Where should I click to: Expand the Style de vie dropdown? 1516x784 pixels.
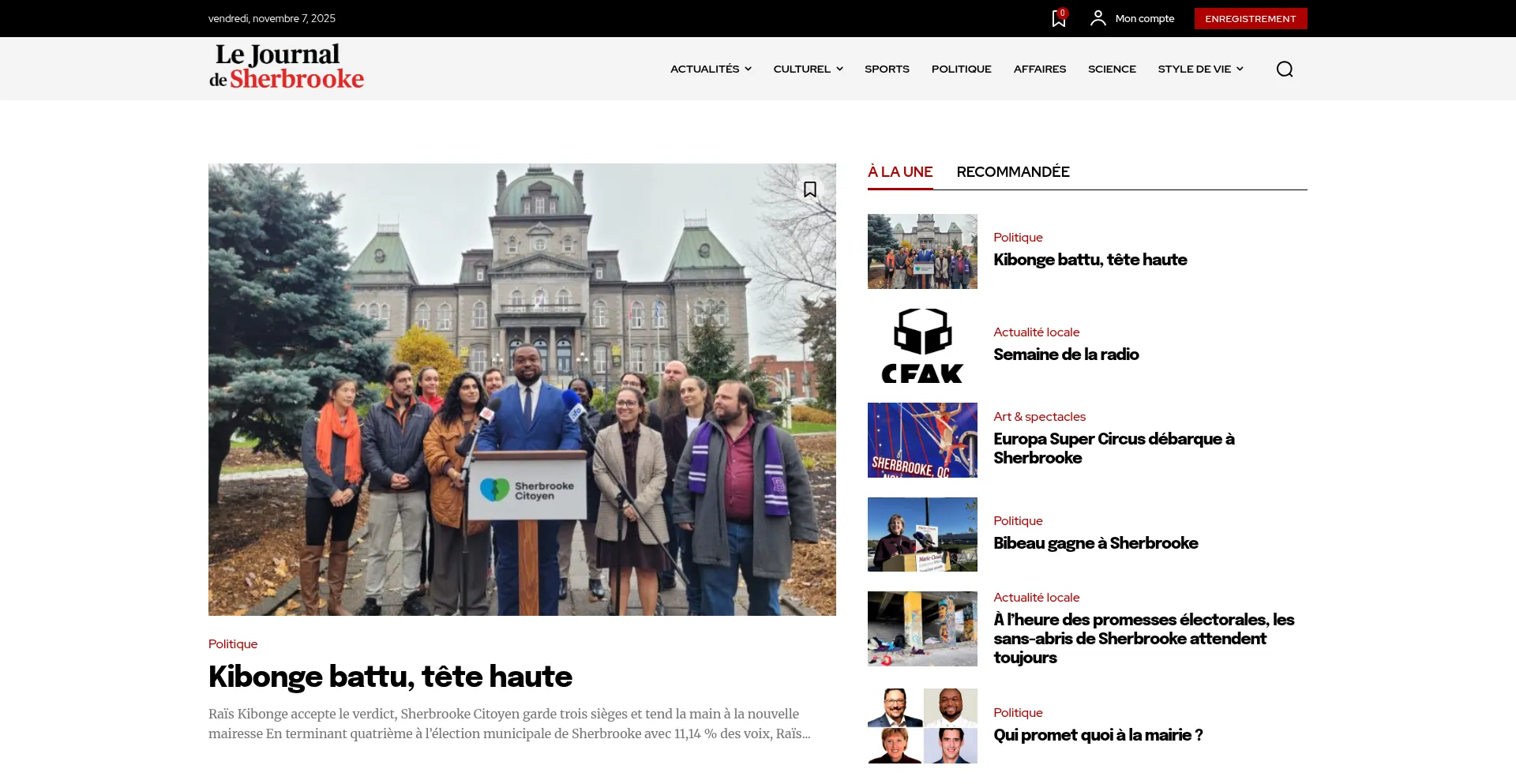pyautogui.click(x=1200, y=69)
